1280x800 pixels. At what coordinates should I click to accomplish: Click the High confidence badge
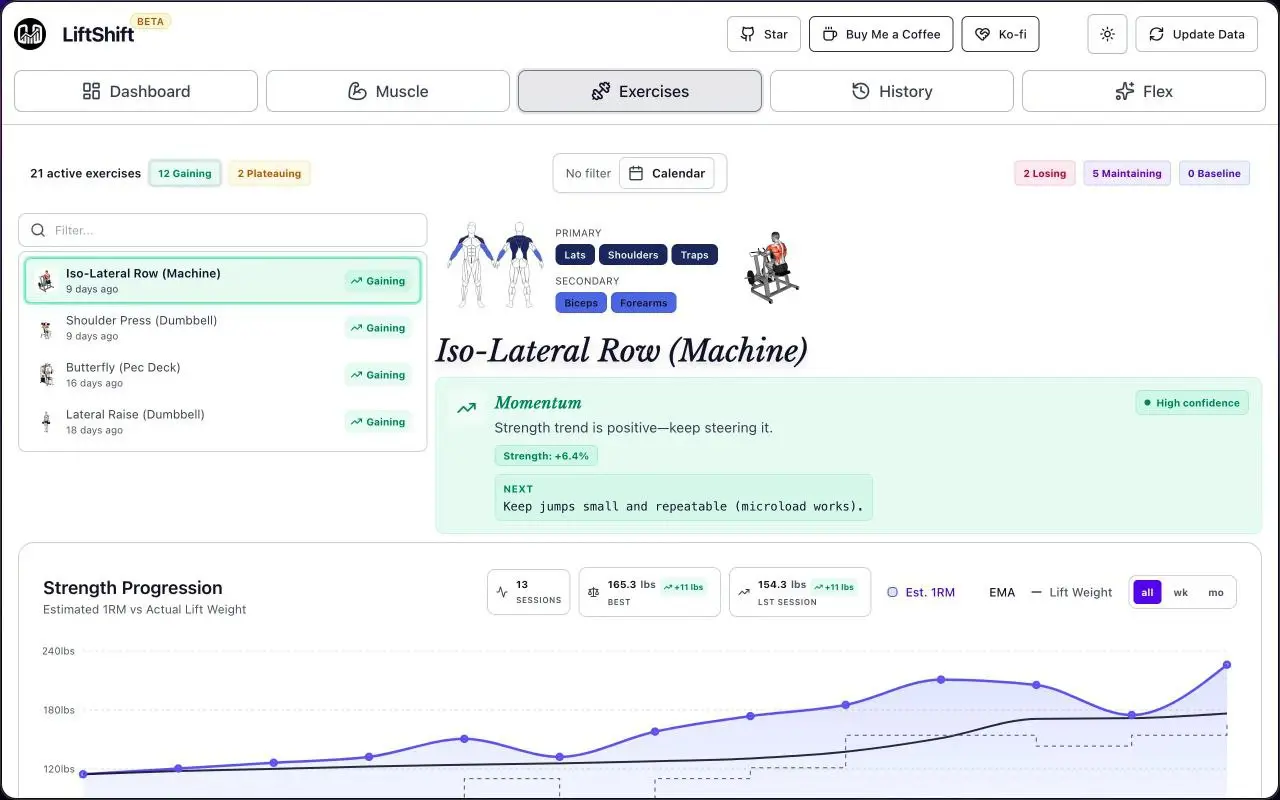coord(1192,403)
